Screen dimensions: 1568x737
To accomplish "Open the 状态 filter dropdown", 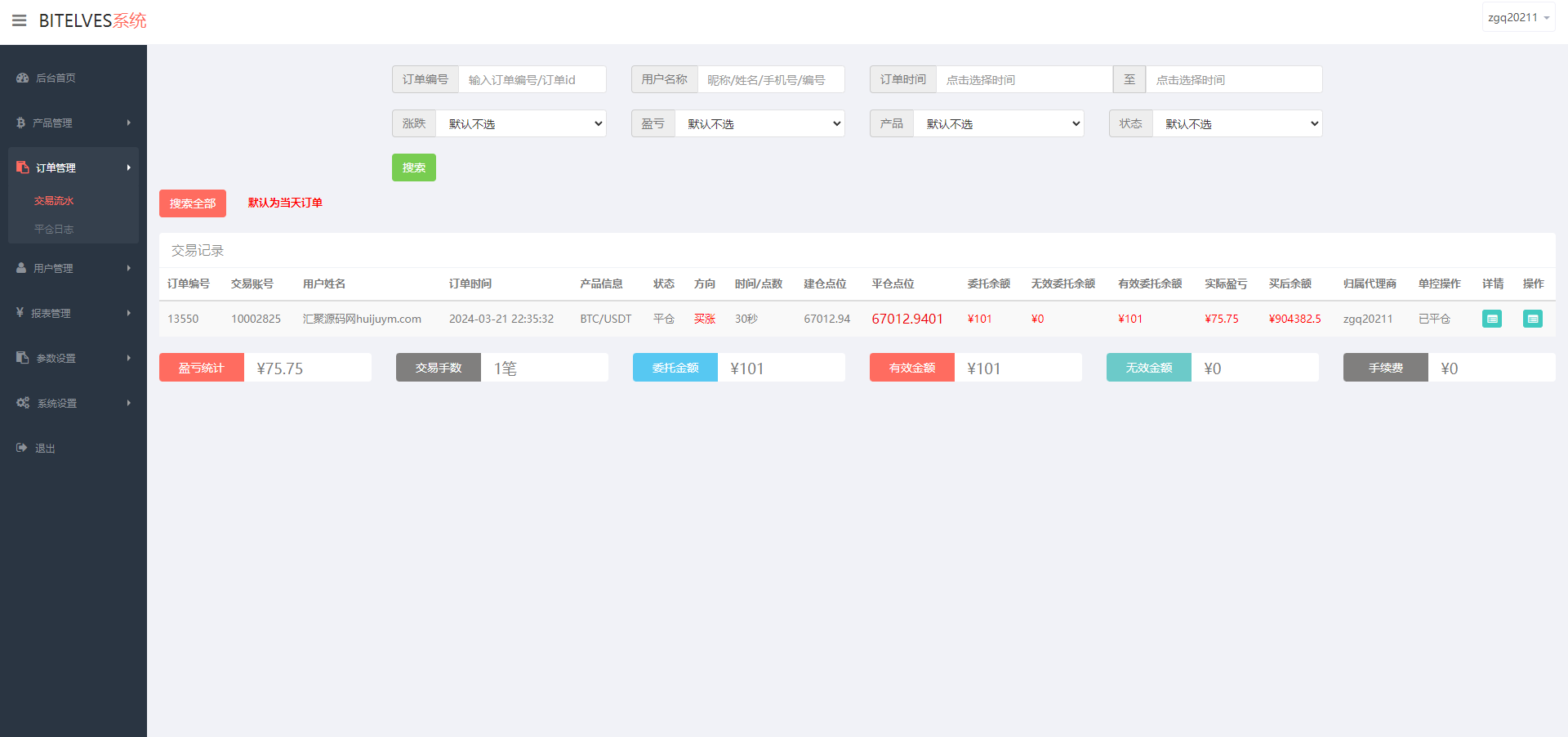I will pos(1236,123).
